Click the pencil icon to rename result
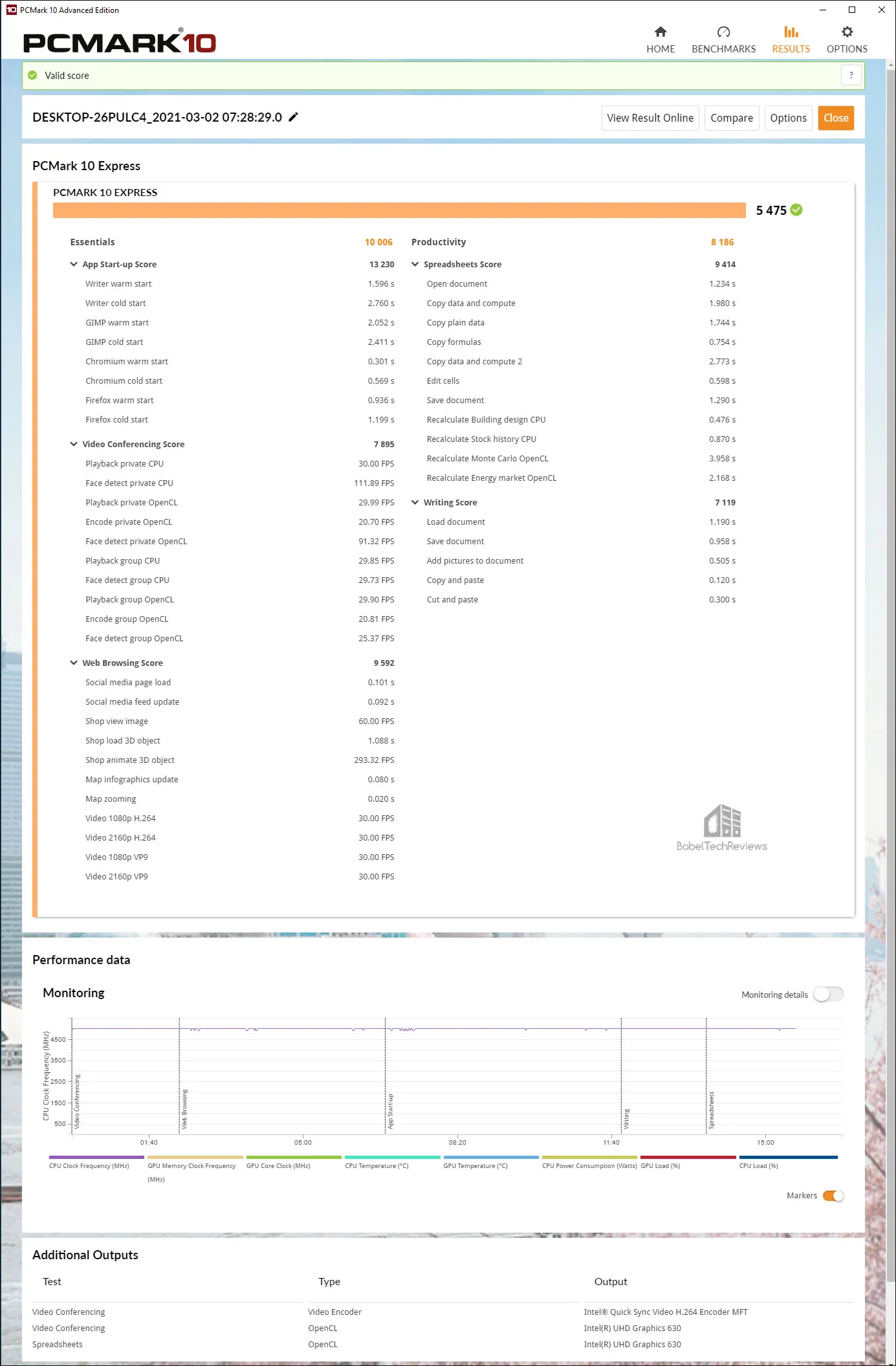Screen dimensions: 896x1366 pos(293,117)
